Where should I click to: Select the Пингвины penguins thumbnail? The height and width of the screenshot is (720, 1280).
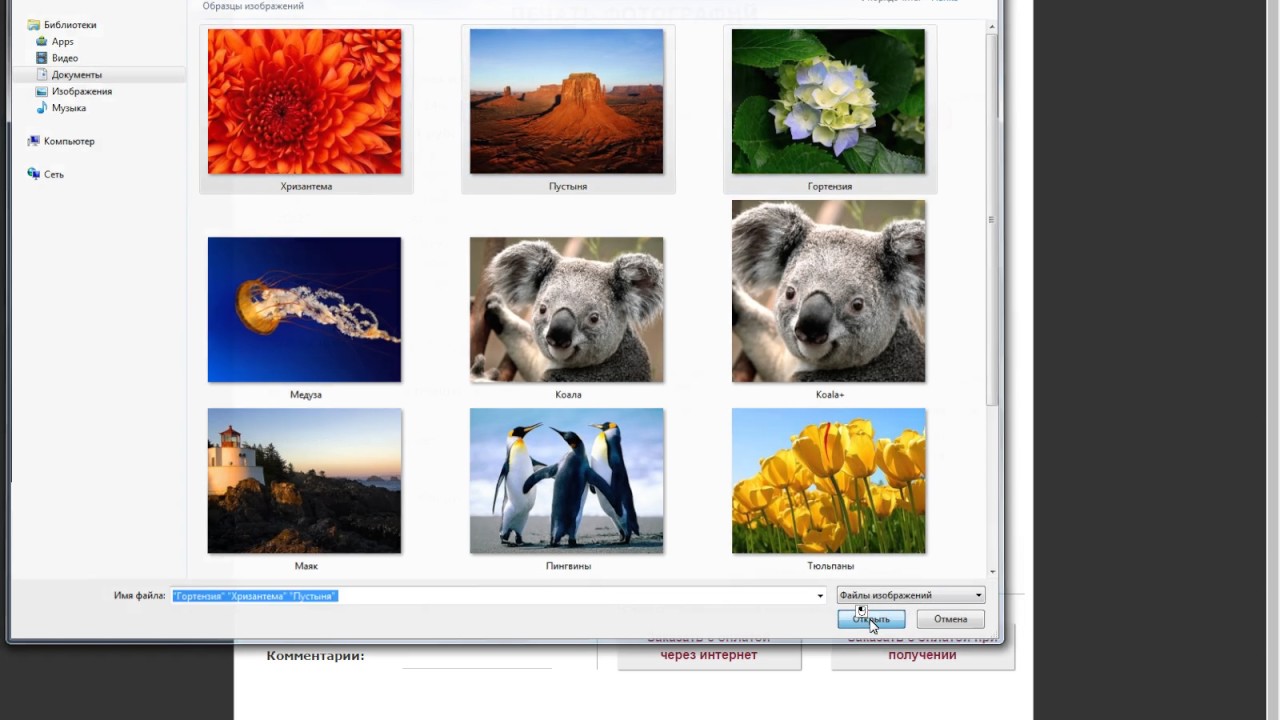[x=567, y=481]
